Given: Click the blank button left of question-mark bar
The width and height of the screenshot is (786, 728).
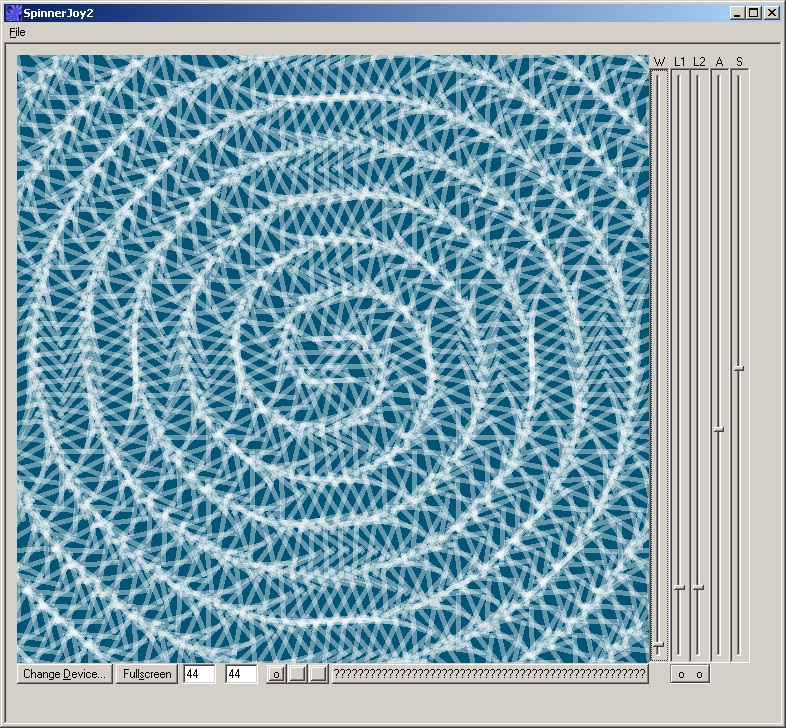Looking at the screenshot, I should pyautogui.click(x=317, y=674).
